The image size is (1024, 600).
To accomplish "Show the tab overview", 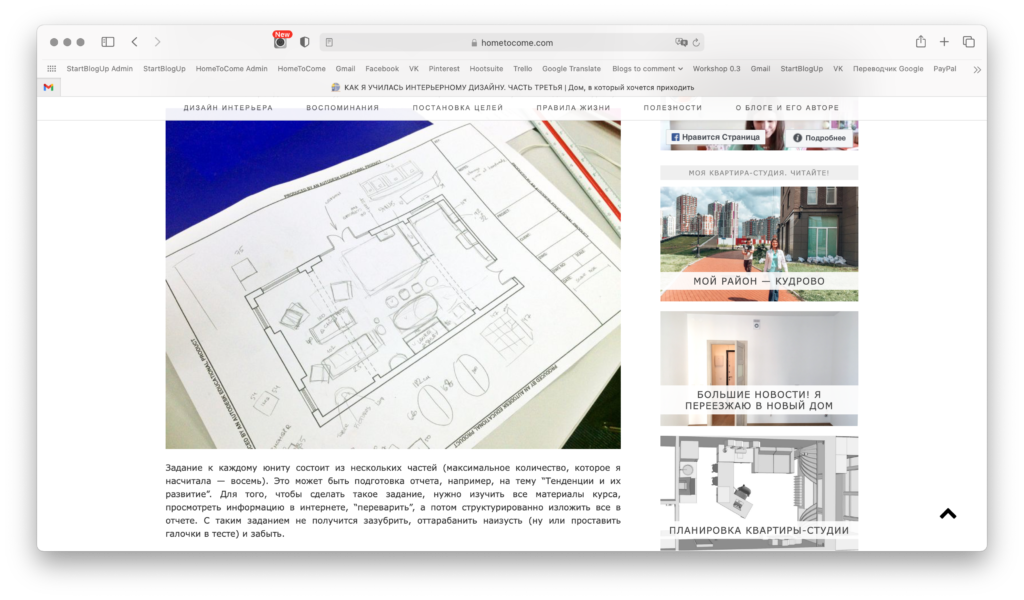I will click(968, 42).
